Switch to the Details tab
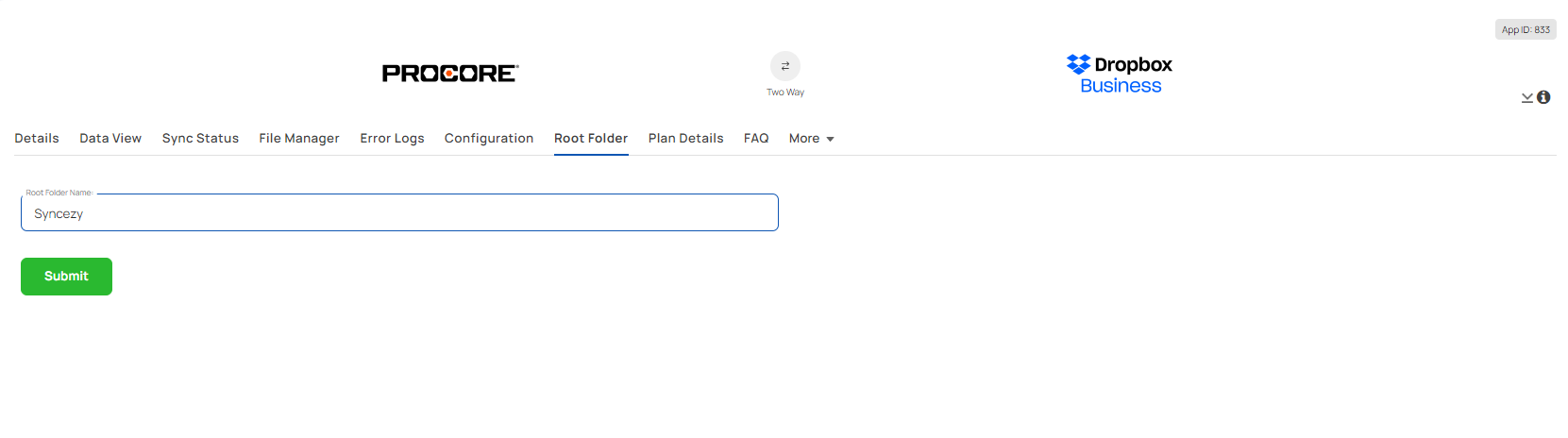 (x=37, y=139)
